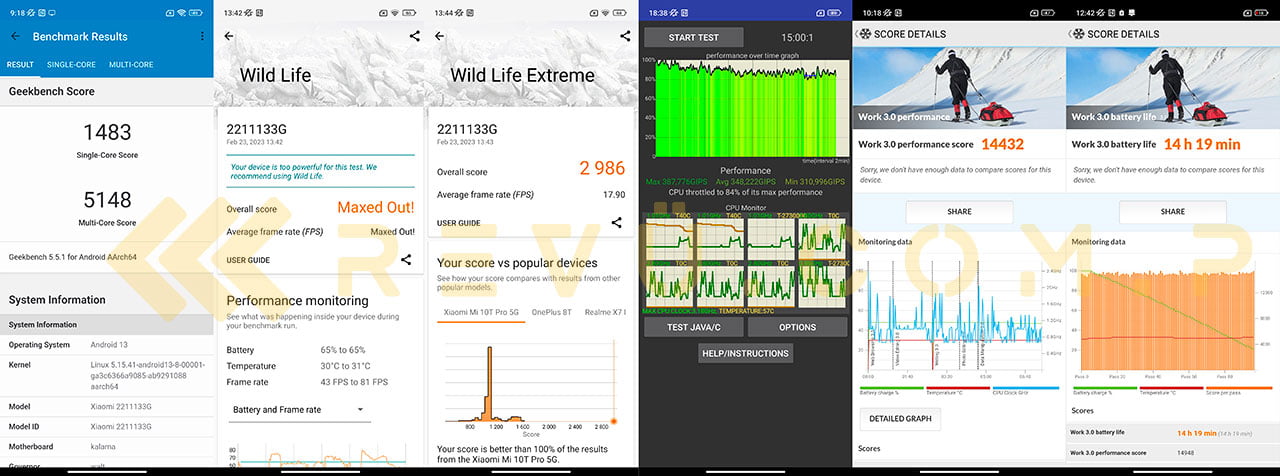Tap Operating System Android 13 row
The width and height of the screenshot is (1280, 476).
click(107, 345)
